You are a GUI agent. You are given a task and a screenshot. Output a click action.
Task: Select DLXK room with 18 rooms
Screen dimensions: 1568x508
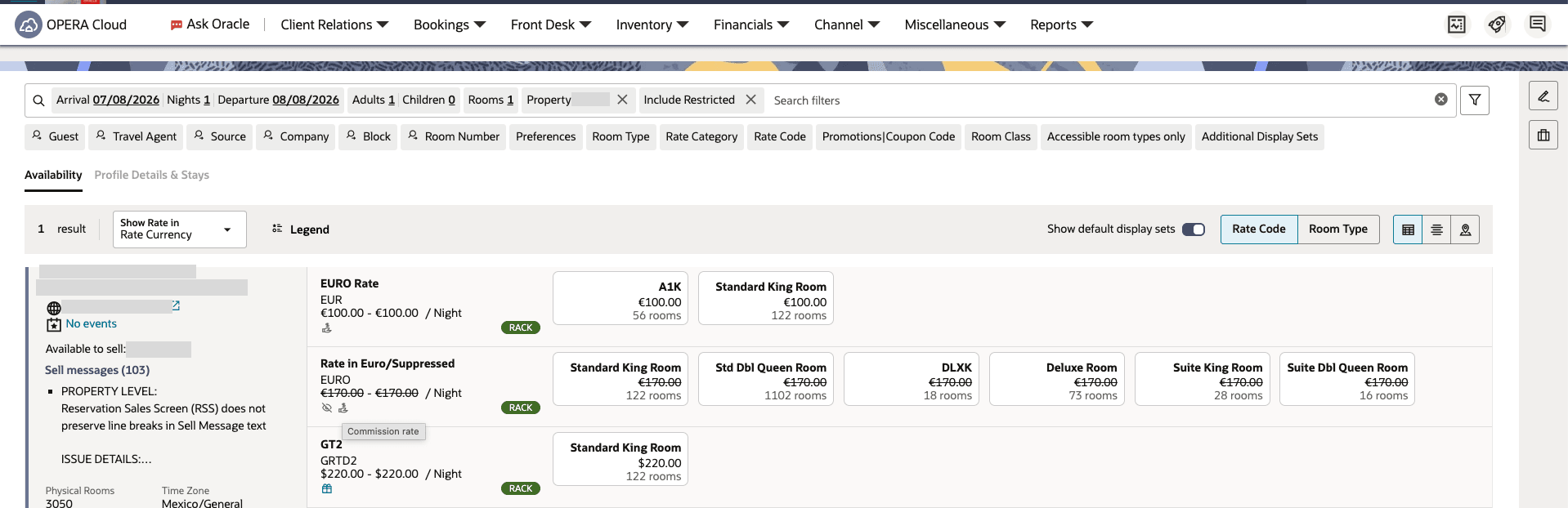[912, 379]
